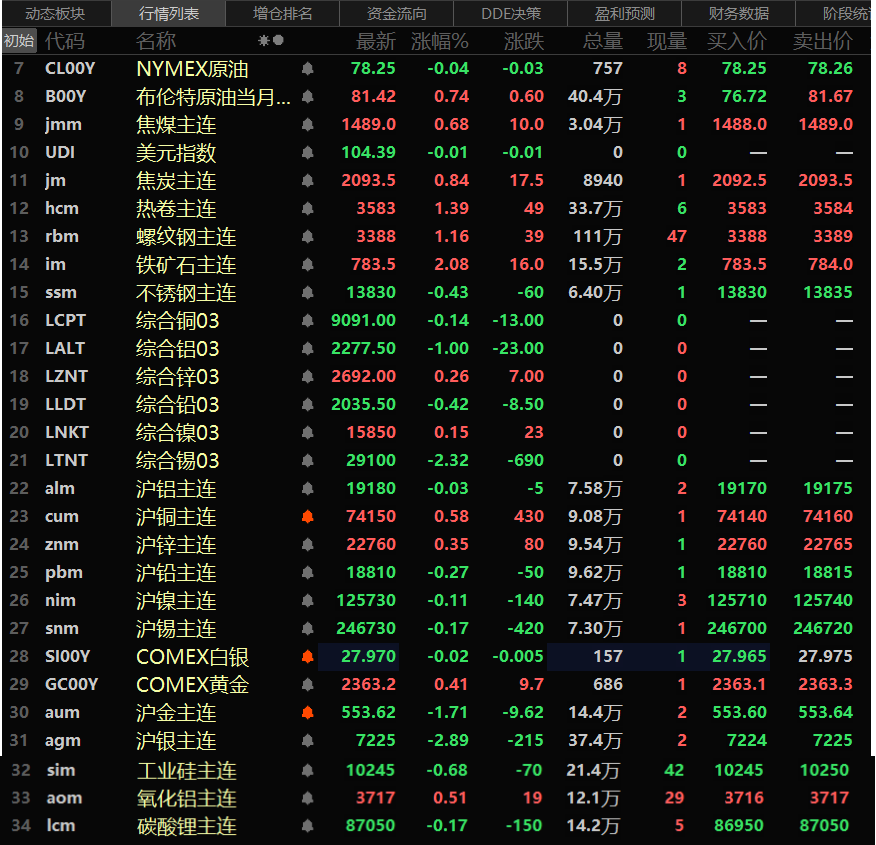Click the alert bell for NYMEX原油
The image size is (876, 845).
tap(308, 69)
